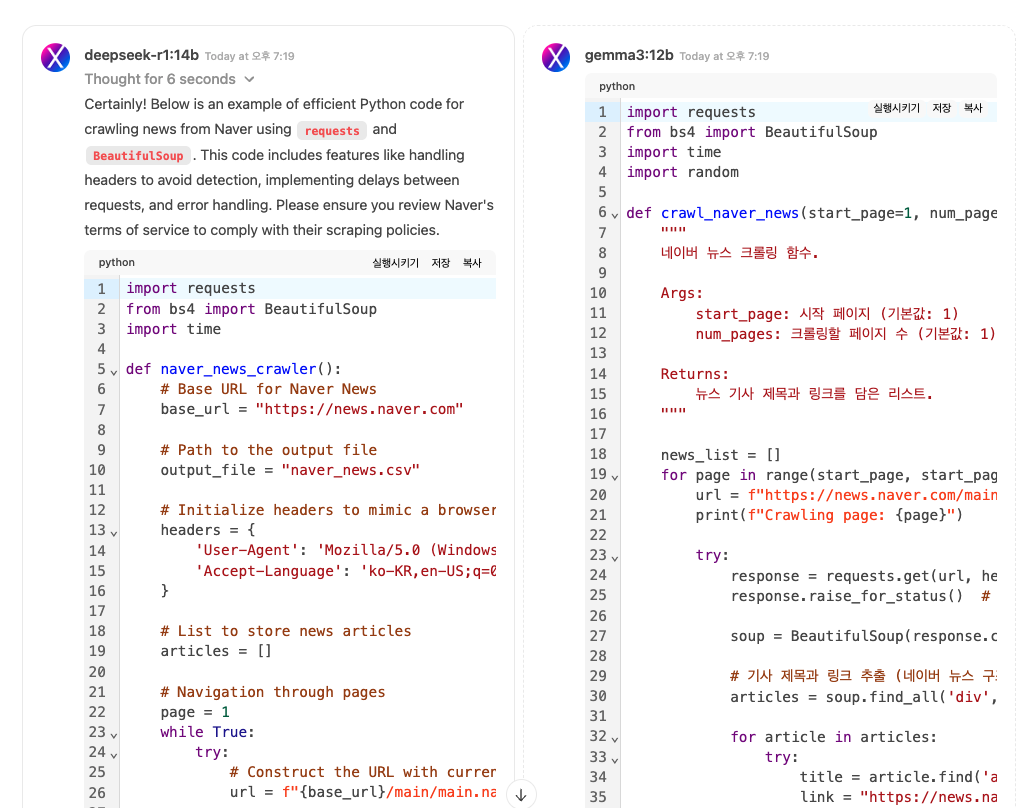Viewport: 1035px width, 808px height.
Task: Click the gemma3:12b model avatar icon
Action: 556,57
